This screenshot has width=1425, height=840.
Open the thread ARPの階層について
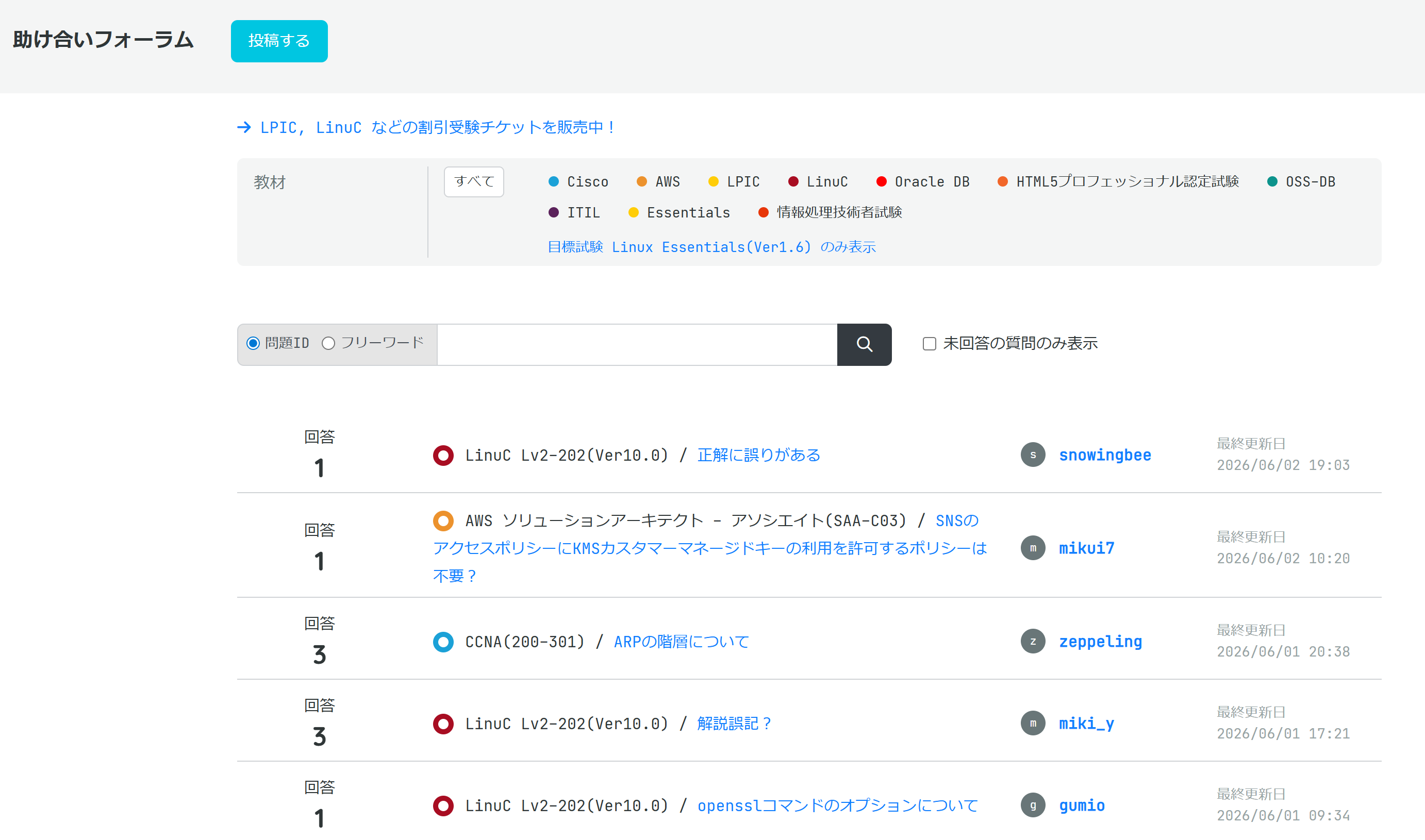point(681,642)
